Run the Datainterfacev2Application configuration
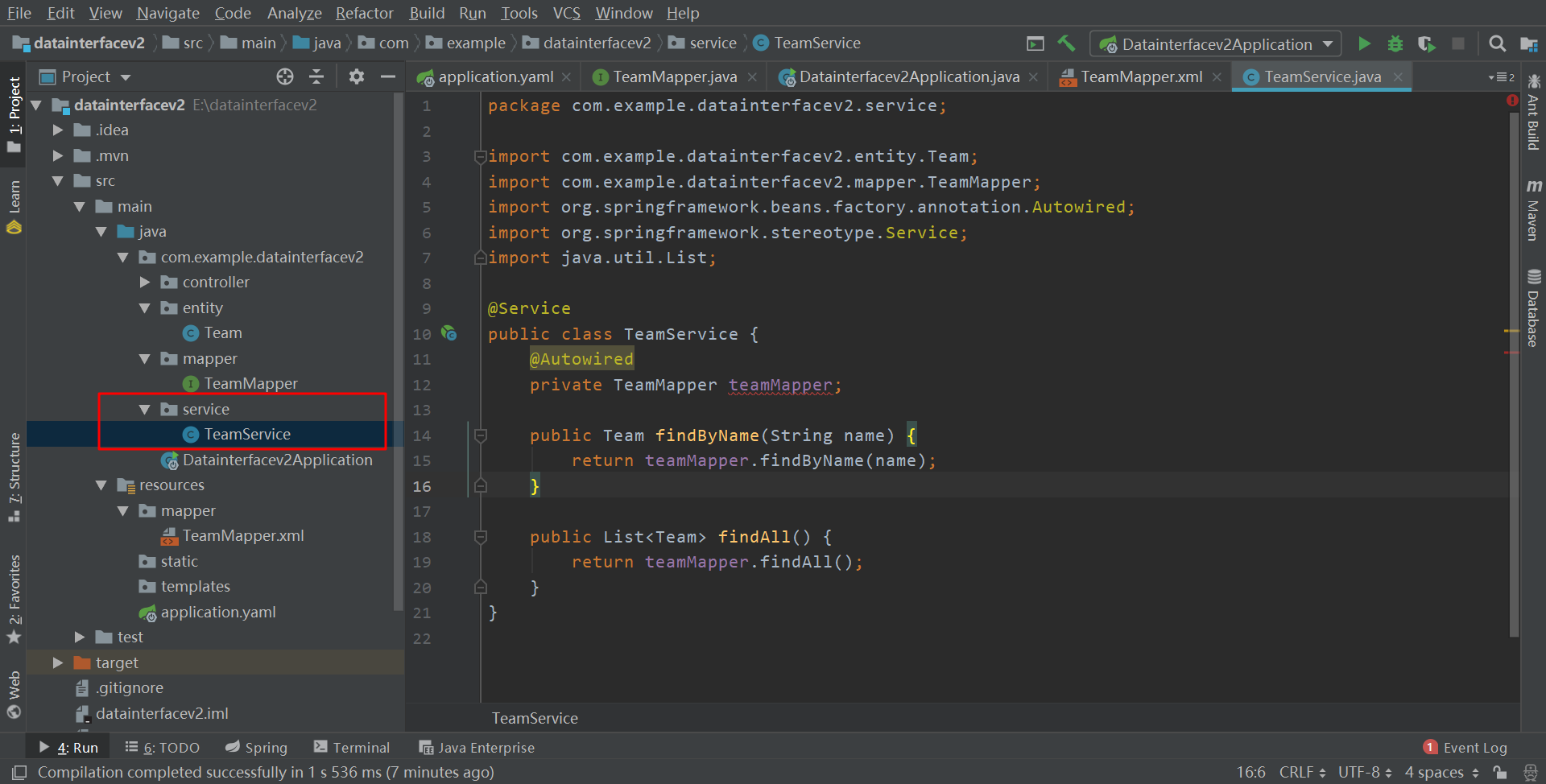Viewport: 1546px width, 784px height. (x=1364, y=43)
